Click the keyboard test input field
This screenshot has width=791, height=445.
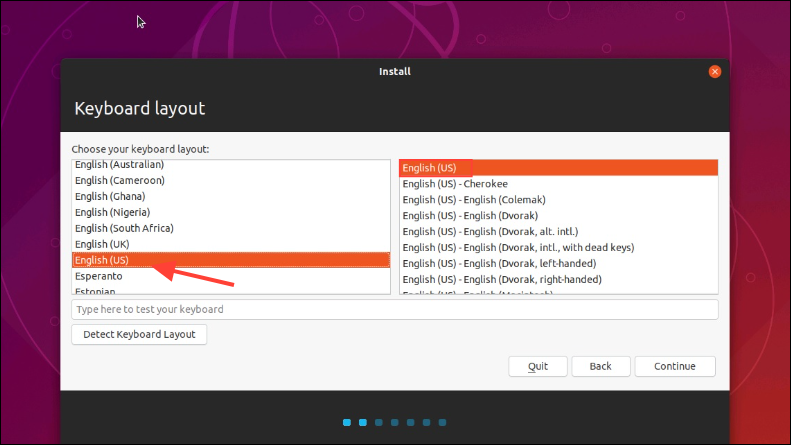coord(394,309)
